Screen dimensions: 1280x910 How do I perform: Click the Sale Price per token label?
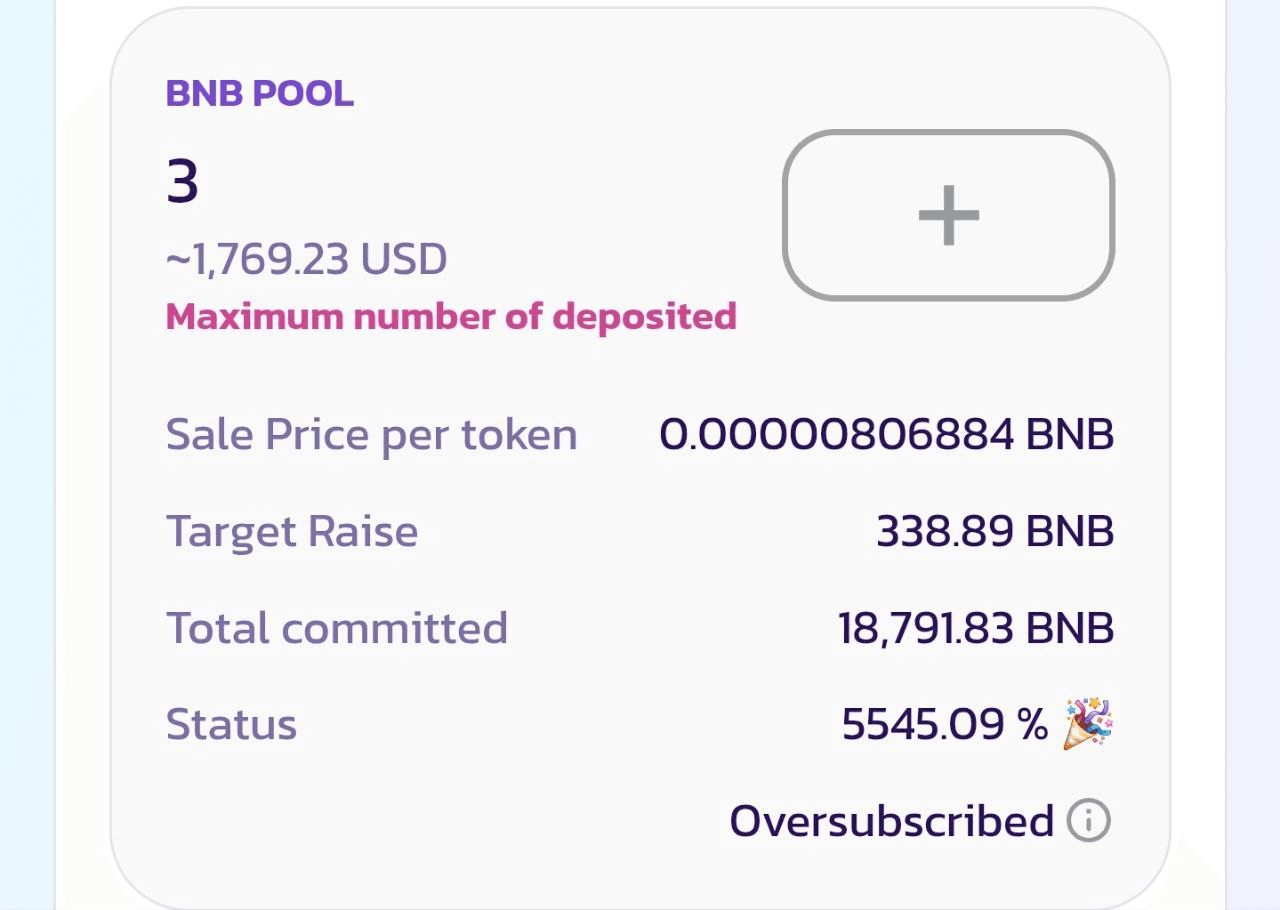click(371, 435)
